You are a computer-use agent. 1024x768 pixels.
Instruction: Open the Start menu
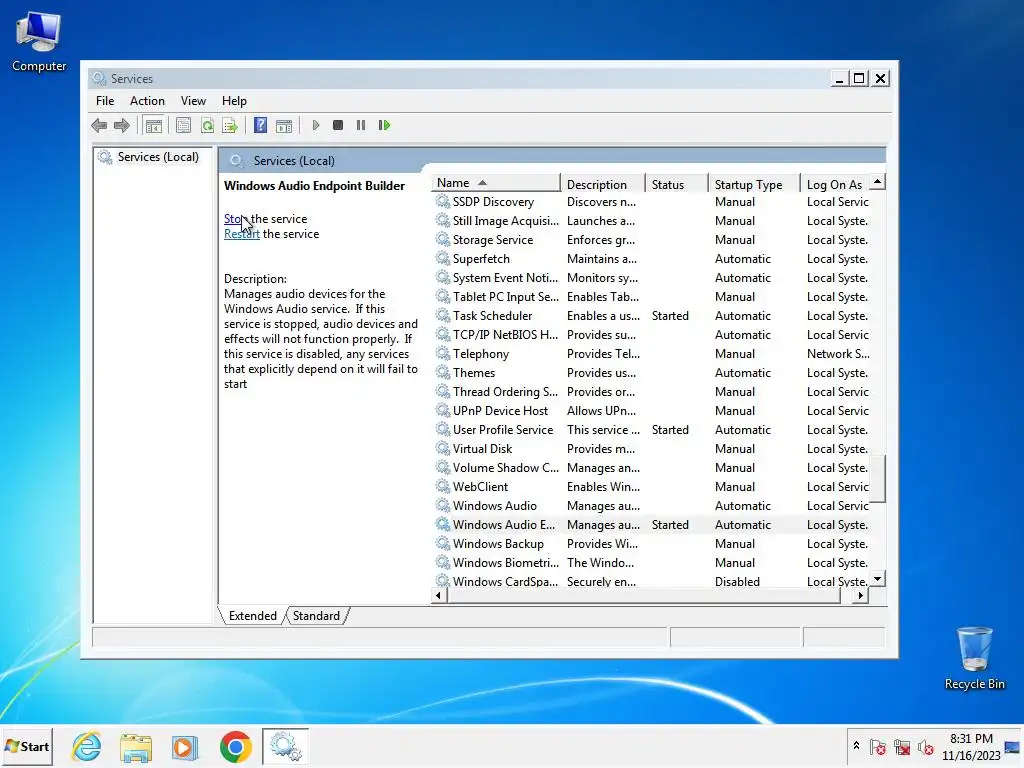coord(27,746)
